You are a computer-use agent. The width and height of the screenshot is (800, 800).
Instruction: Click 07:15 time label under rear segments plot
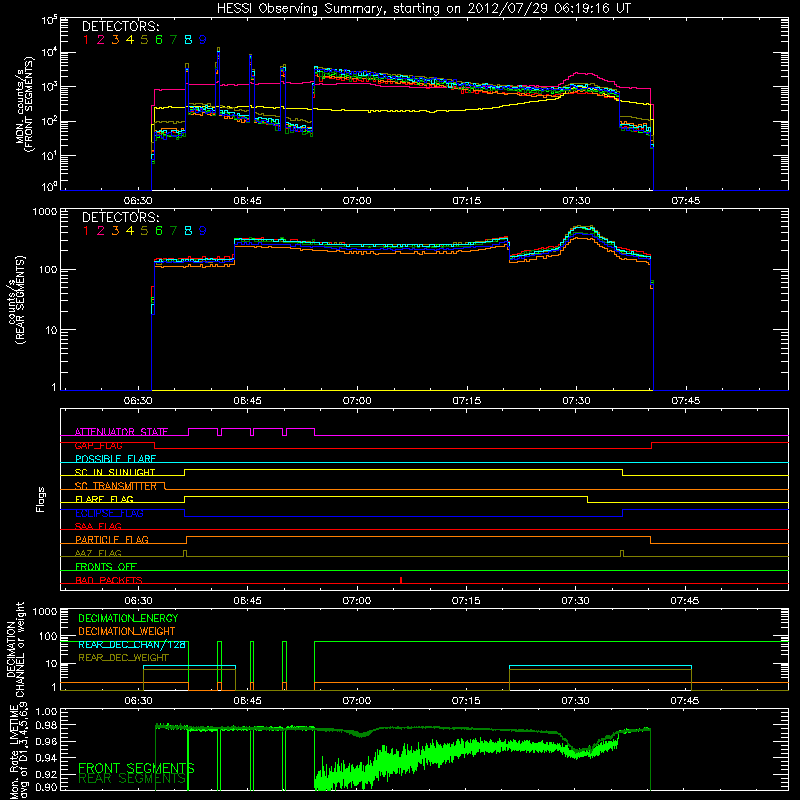point(466,401)
